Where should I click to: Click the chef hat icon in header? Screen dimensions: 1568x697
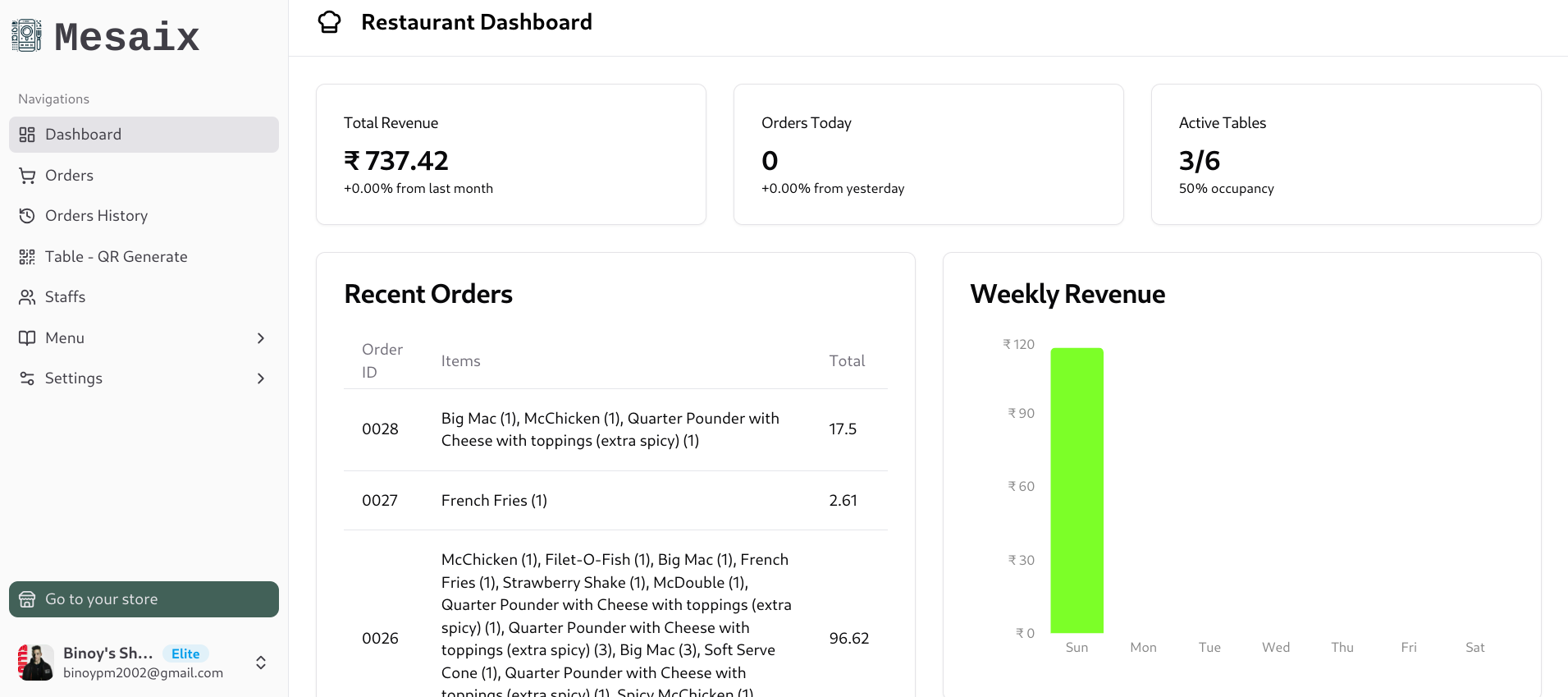click(329, 22)
